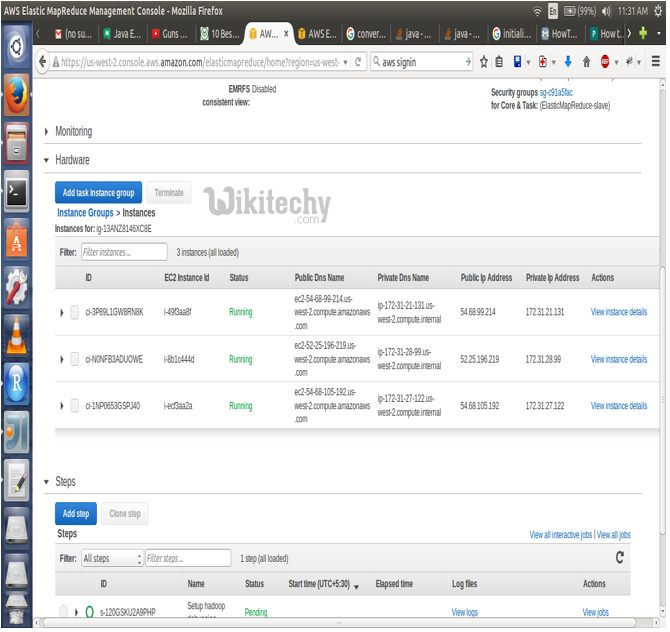Image resolution: width=670 pixels, height=632 pixels.
Task: Bookmark this page with star icon
Action: [x=483, y=62]
